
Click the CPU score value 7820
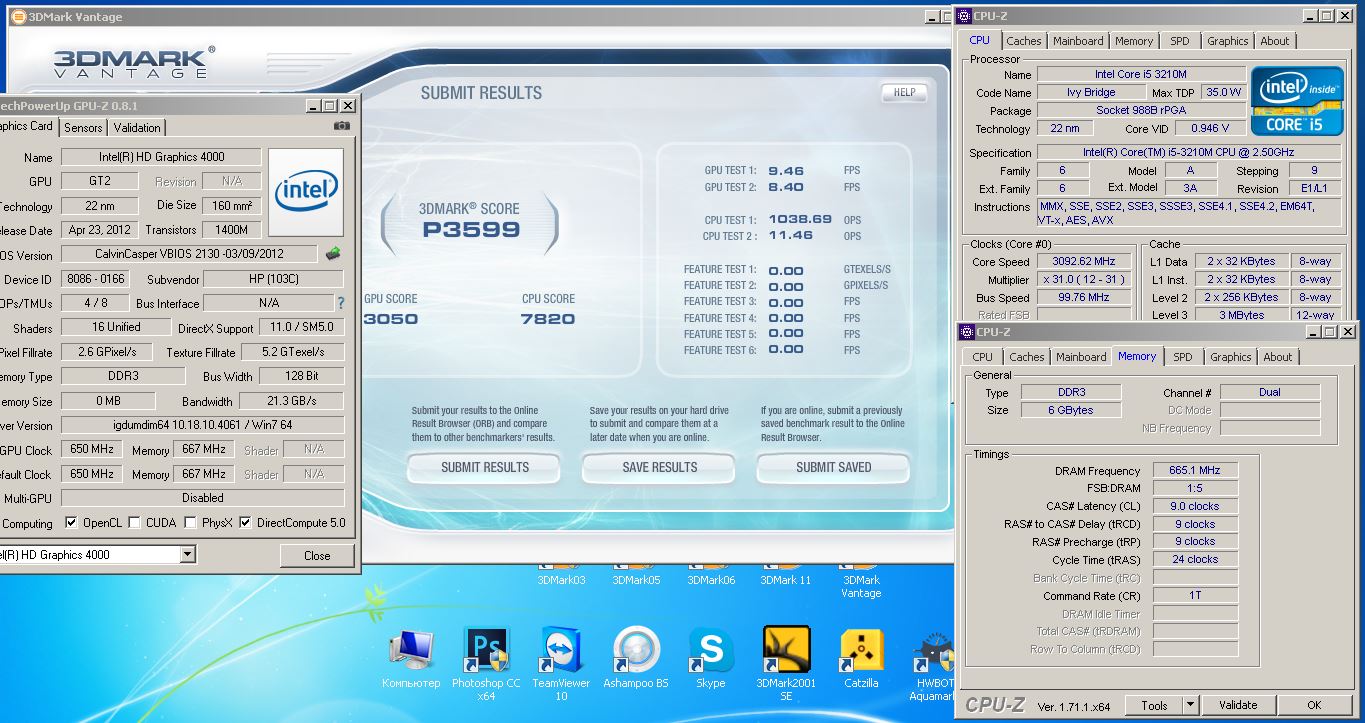(548, 319)
